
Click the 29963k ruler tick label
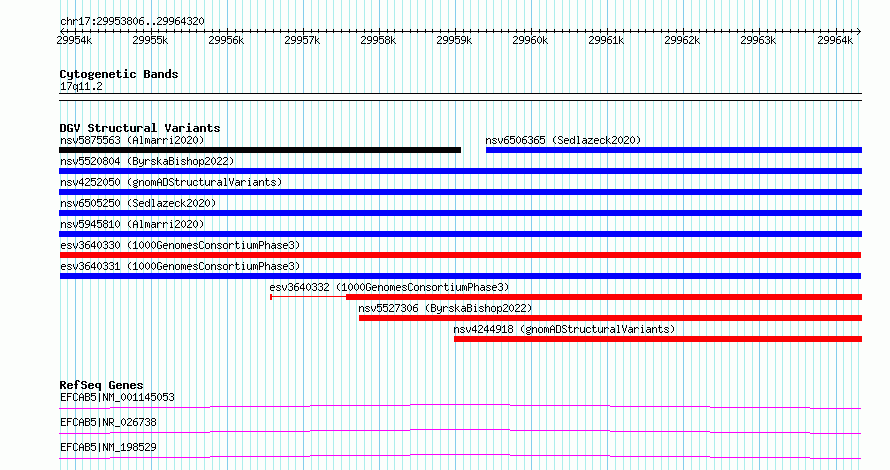click(758, 40)
